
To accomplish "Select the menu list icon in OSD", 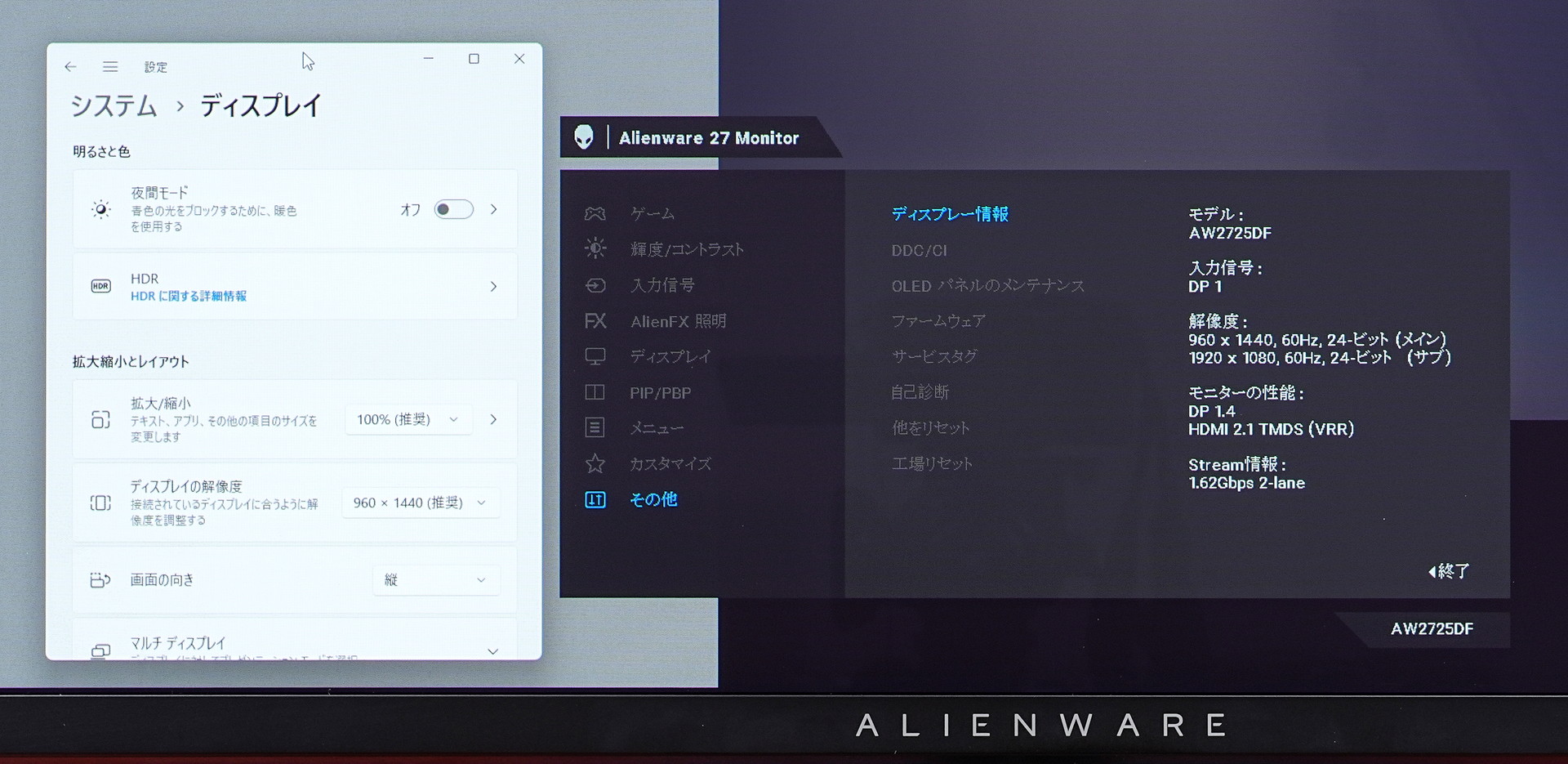I will pos(595,427).
